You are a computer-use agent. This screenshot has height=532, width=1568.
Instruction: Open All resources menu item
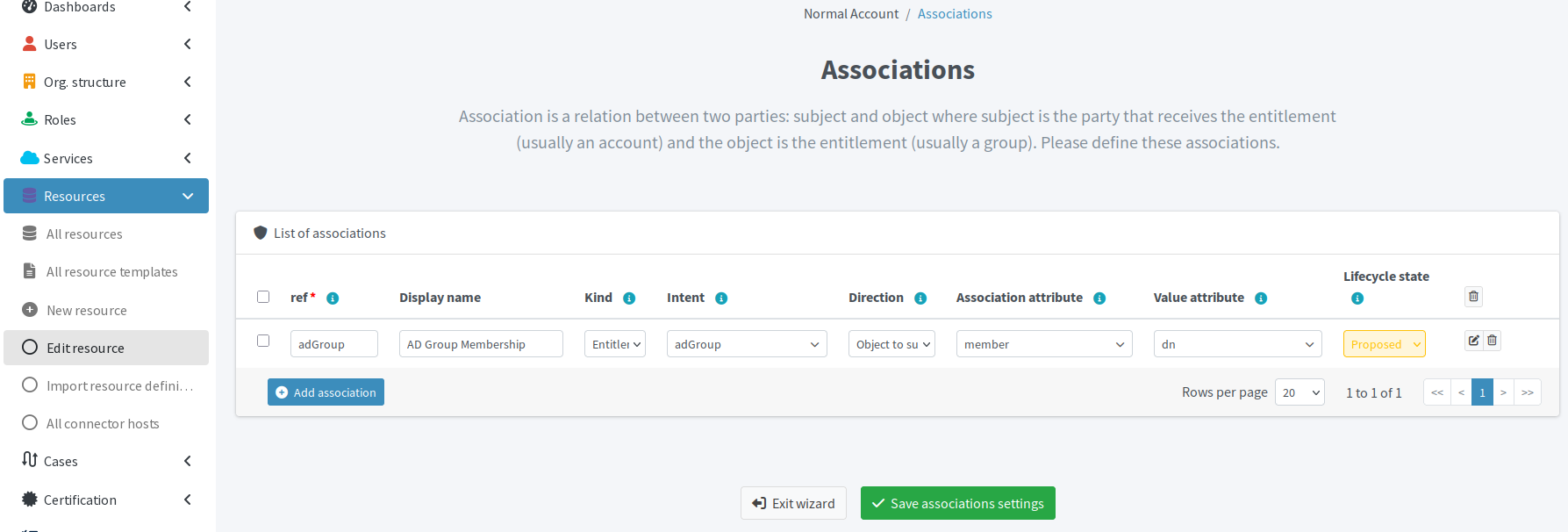pos(106,234)
